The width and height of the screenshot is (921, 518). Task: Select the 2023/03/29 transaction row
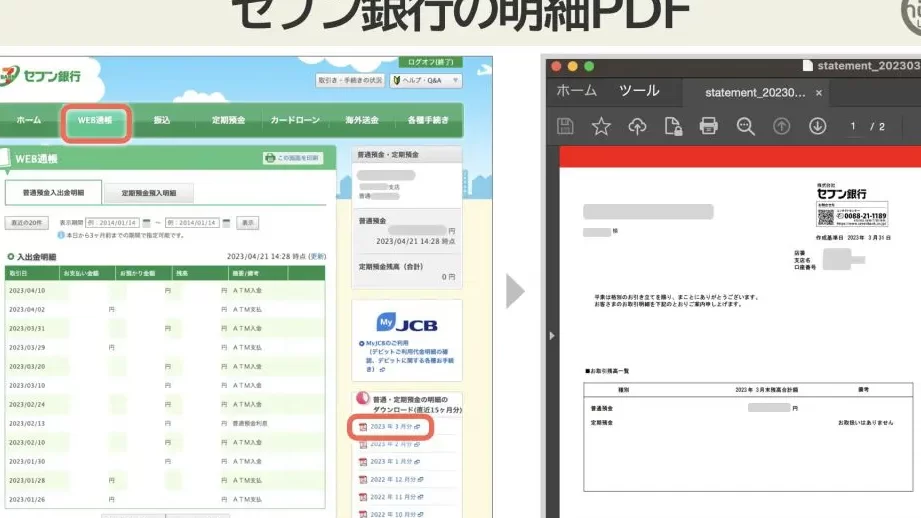tap(165, 348)
